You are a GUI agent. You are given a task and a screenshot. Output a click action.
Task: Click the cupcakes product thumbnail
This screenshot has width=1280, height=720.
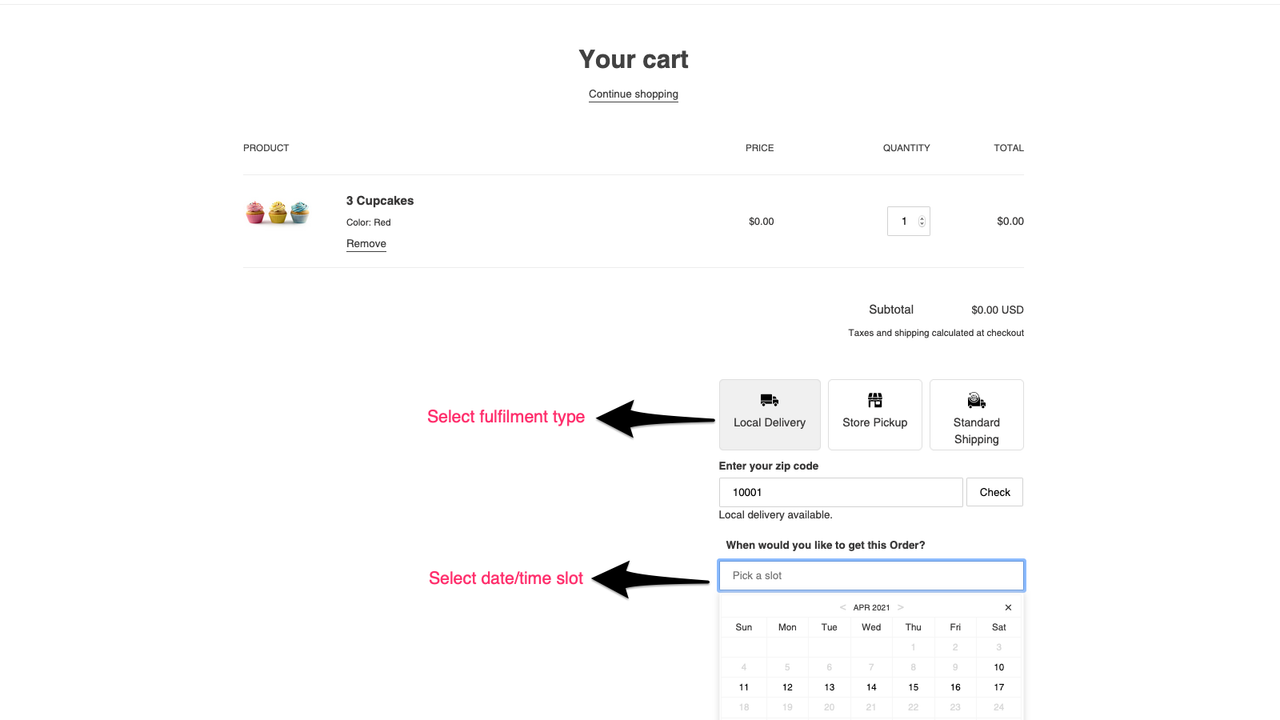tap(278, 213)
